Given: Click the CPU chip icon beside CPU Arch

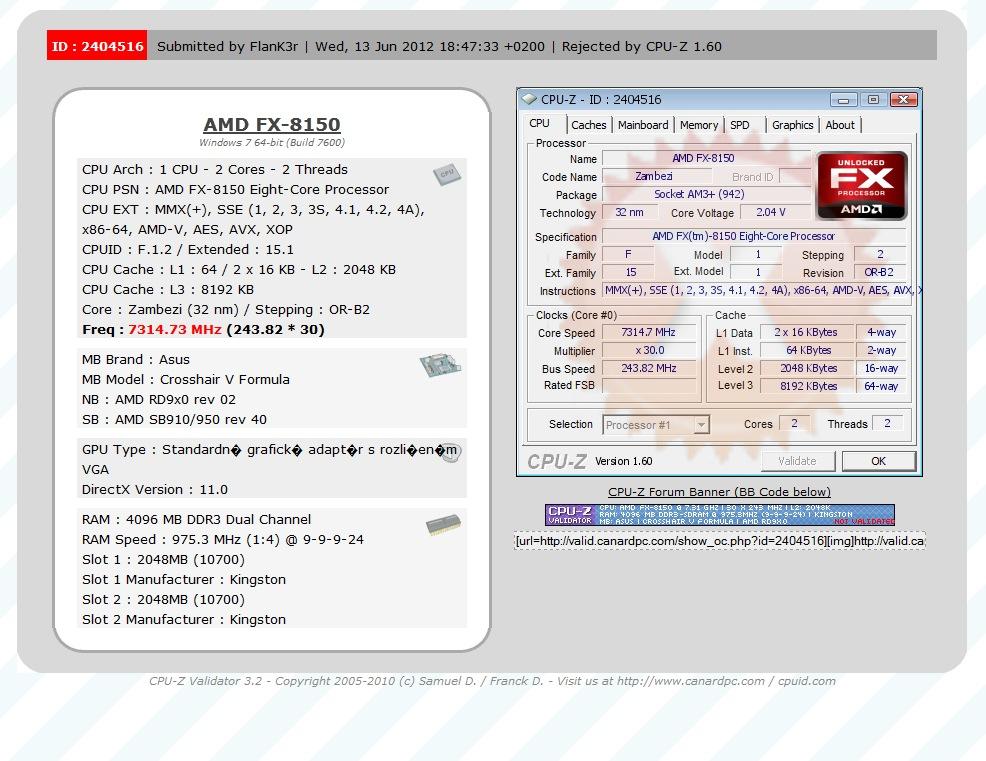Looking at the screenshot, I should pos(446,174).
